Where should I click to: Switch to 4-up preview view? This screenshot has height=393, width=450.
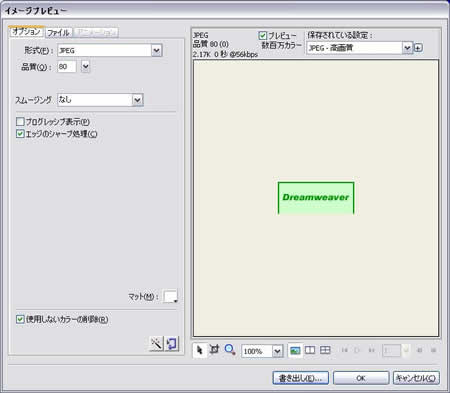tap(325, 350)
